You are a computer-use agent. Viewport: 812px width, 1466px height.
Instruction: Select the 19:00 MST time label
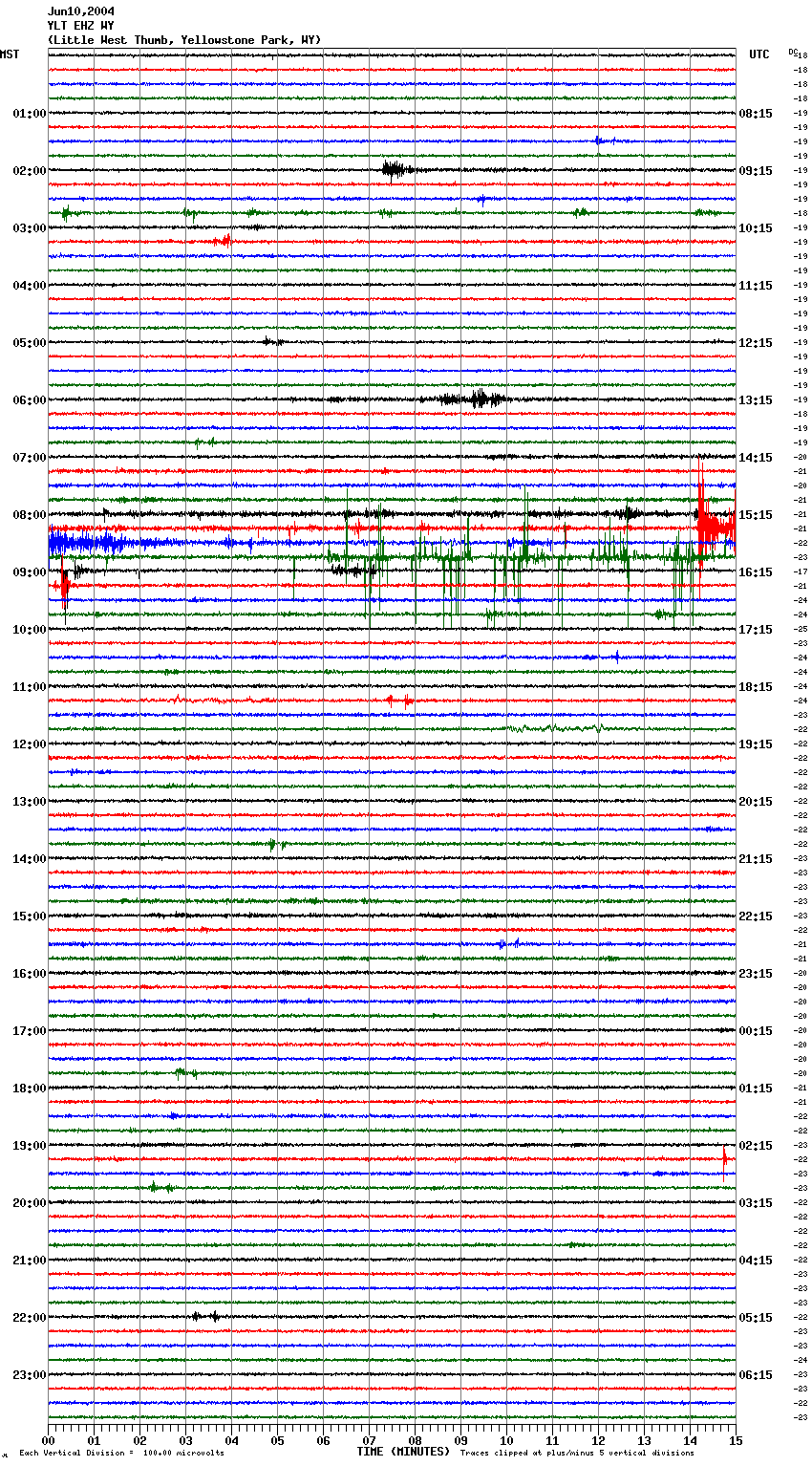click(30, 1146)
